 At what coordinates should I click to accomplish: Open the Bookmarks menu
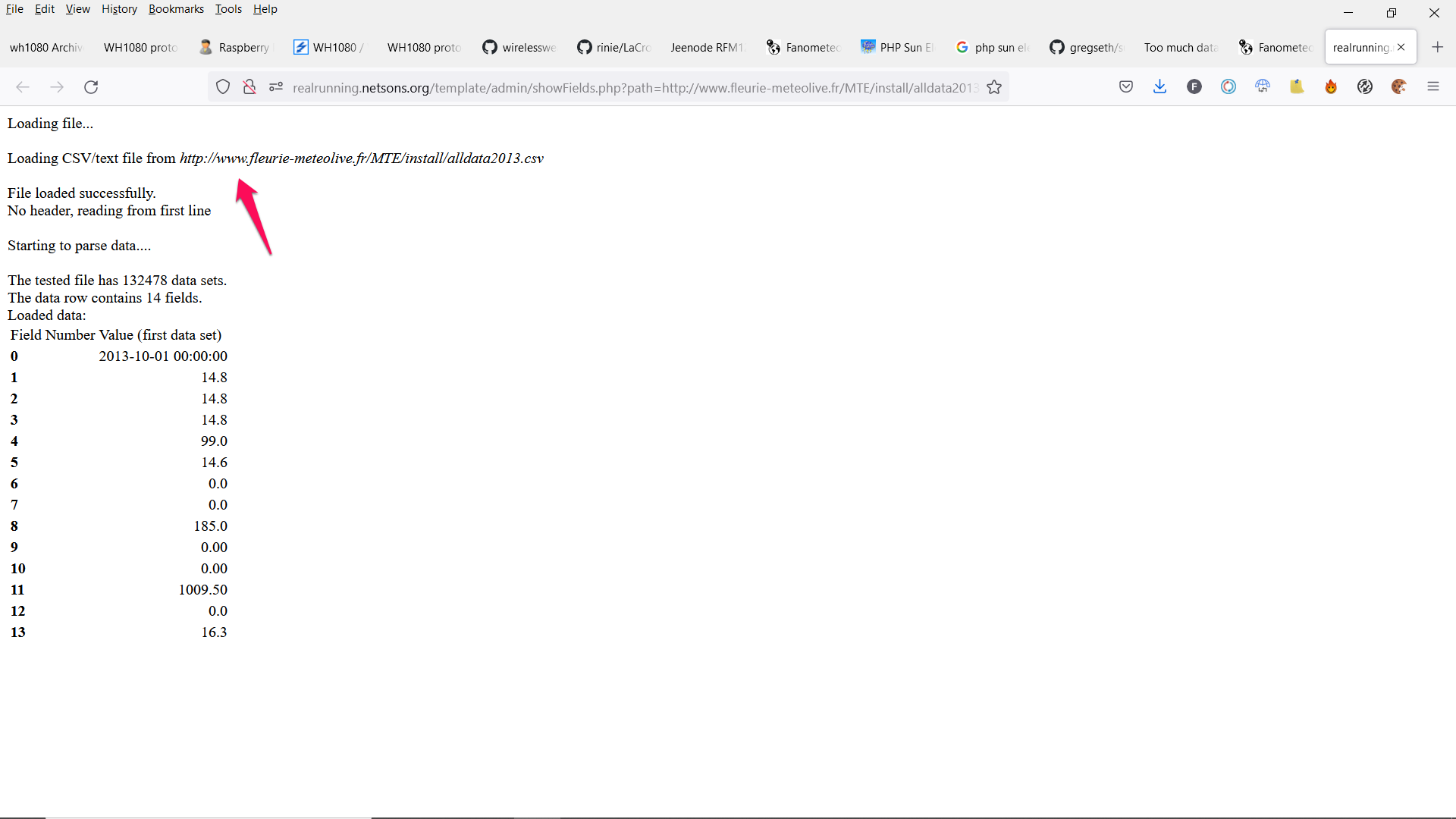pos(176,9)
